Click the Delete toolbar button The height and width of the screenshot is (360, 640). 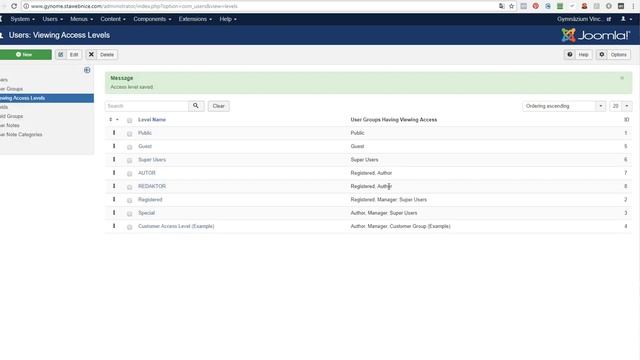[x=102, y=55]
